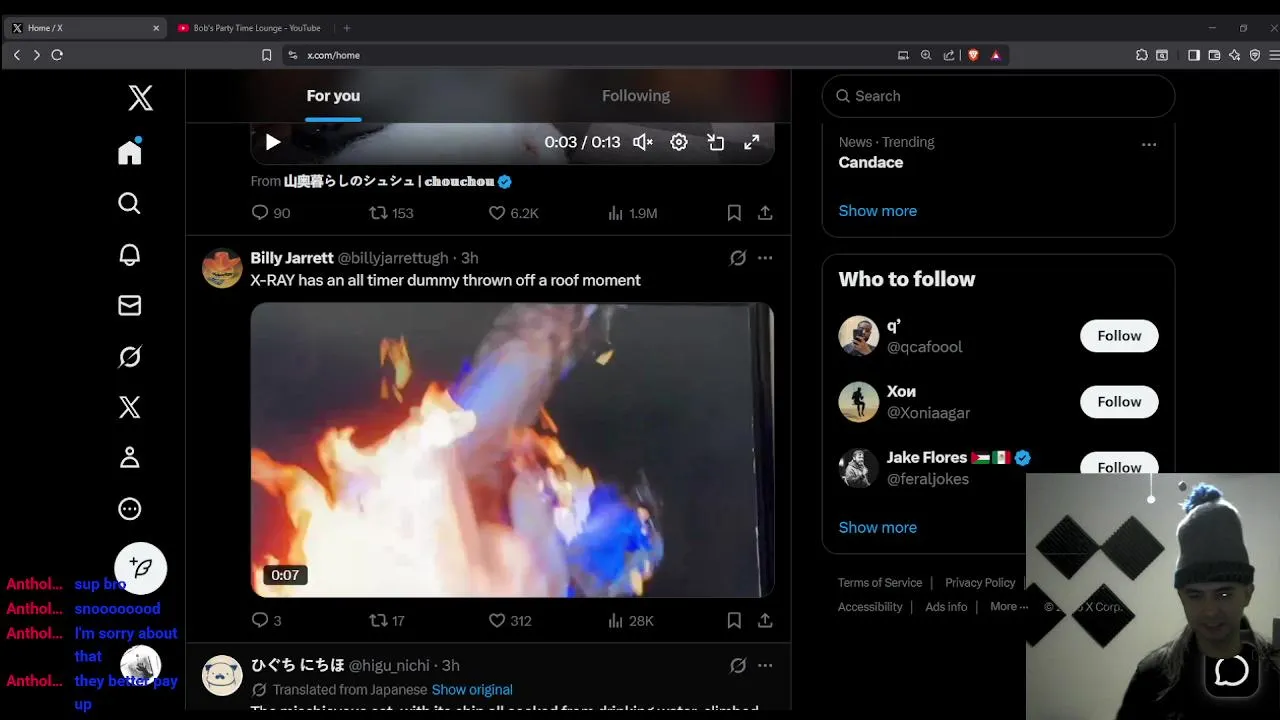The width and height of the screenshot is (1280, 720).
Task: Open Ads info footer link
Action: pos(946,607)
